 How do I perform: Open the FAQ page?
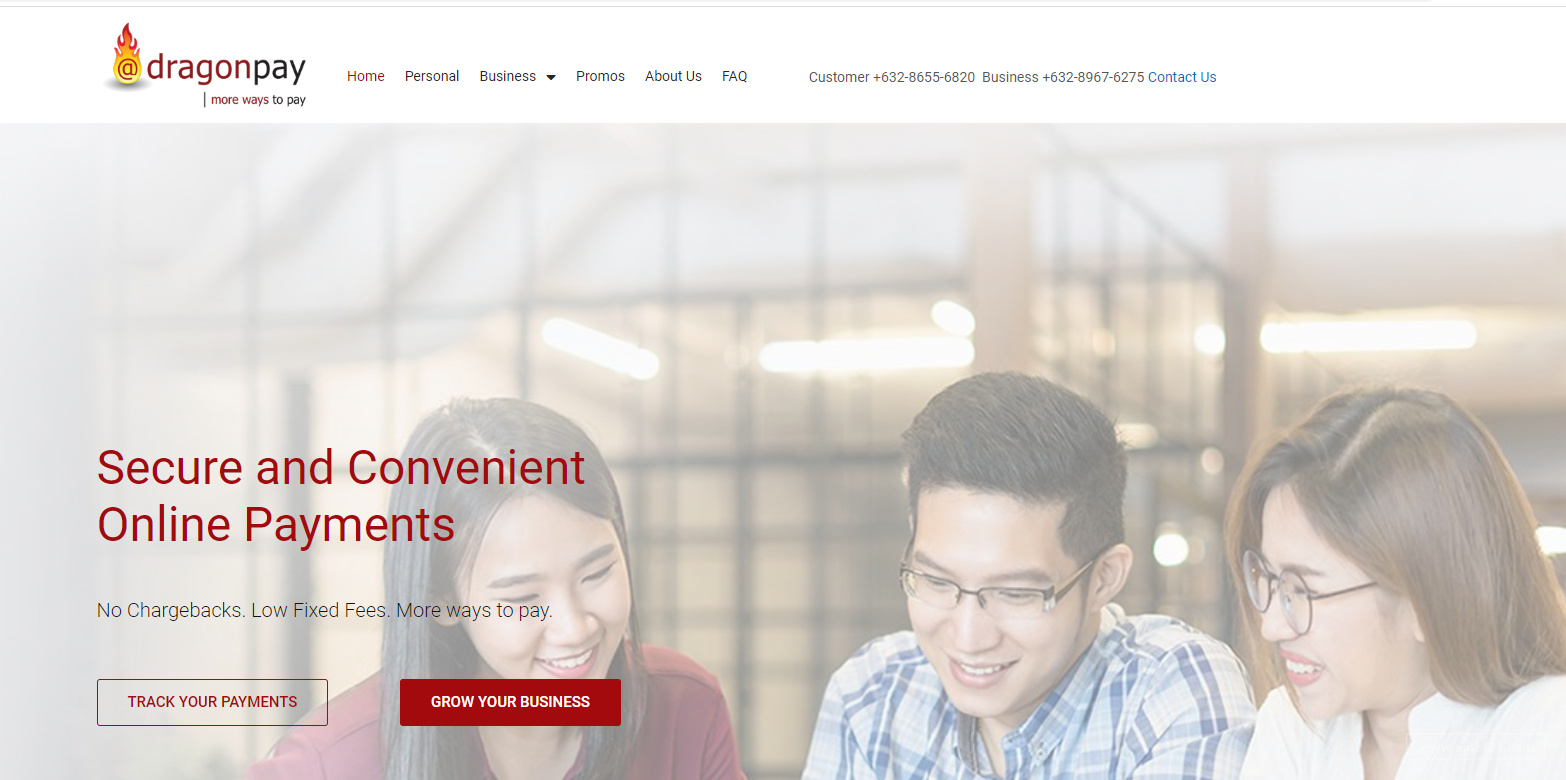[x=735, y=76]
